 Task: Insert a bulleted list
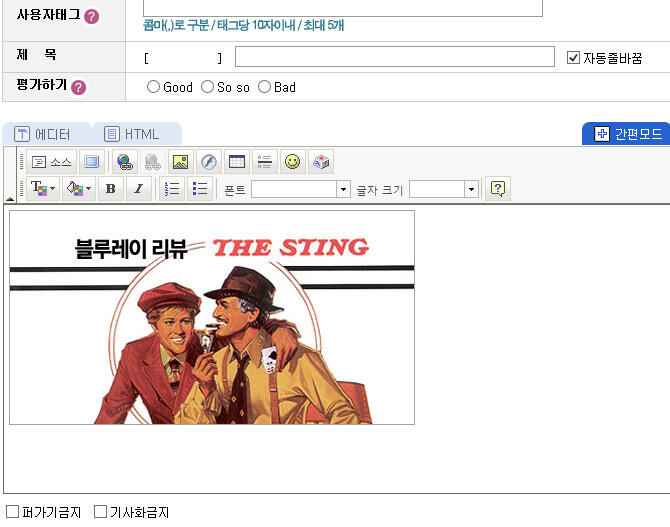point(200,188)
